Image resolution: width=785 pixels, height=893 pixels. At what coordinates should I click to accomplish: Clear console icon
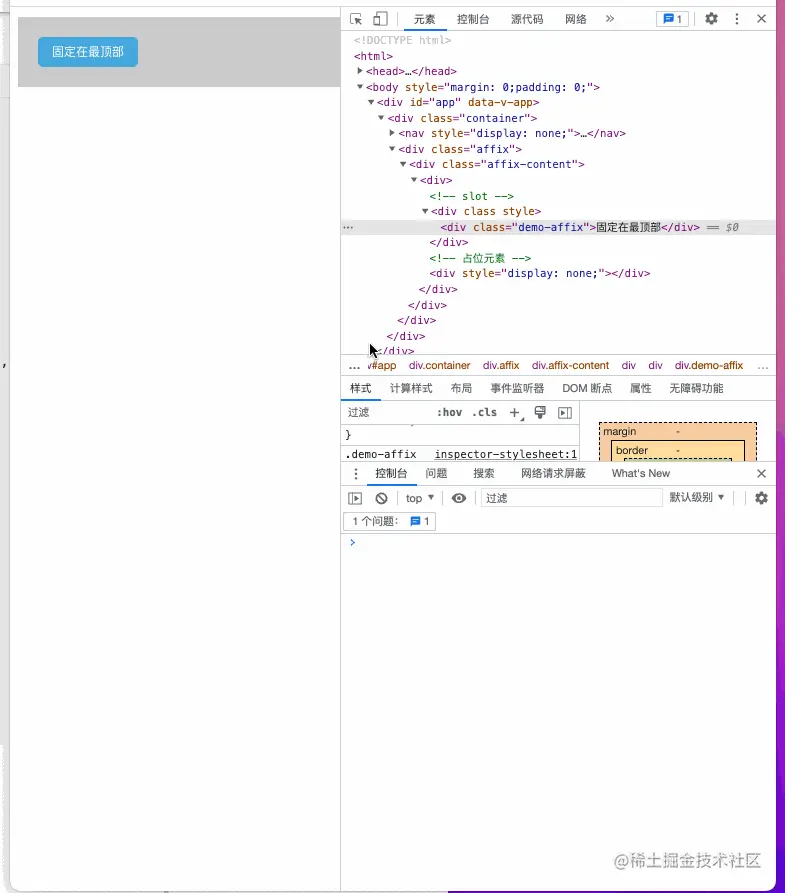381,498
